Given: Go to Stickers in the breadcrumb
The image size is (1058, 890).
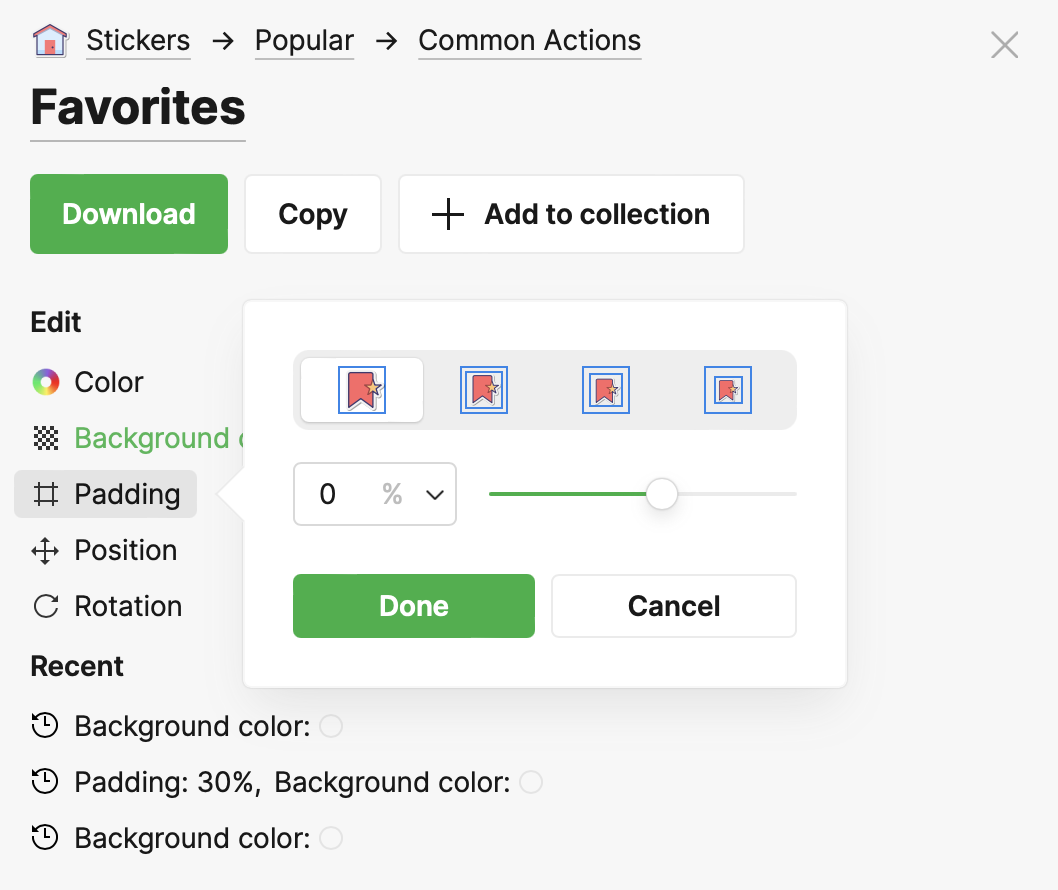Looking at the screenshot, I should tap(138, 41).
